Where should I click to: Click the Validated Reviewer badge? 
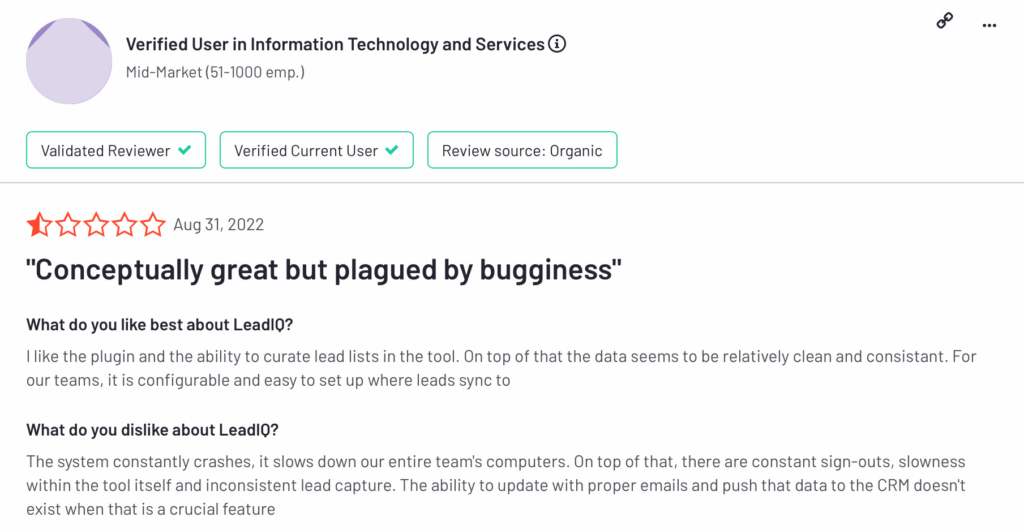click(x=116, y=150)
